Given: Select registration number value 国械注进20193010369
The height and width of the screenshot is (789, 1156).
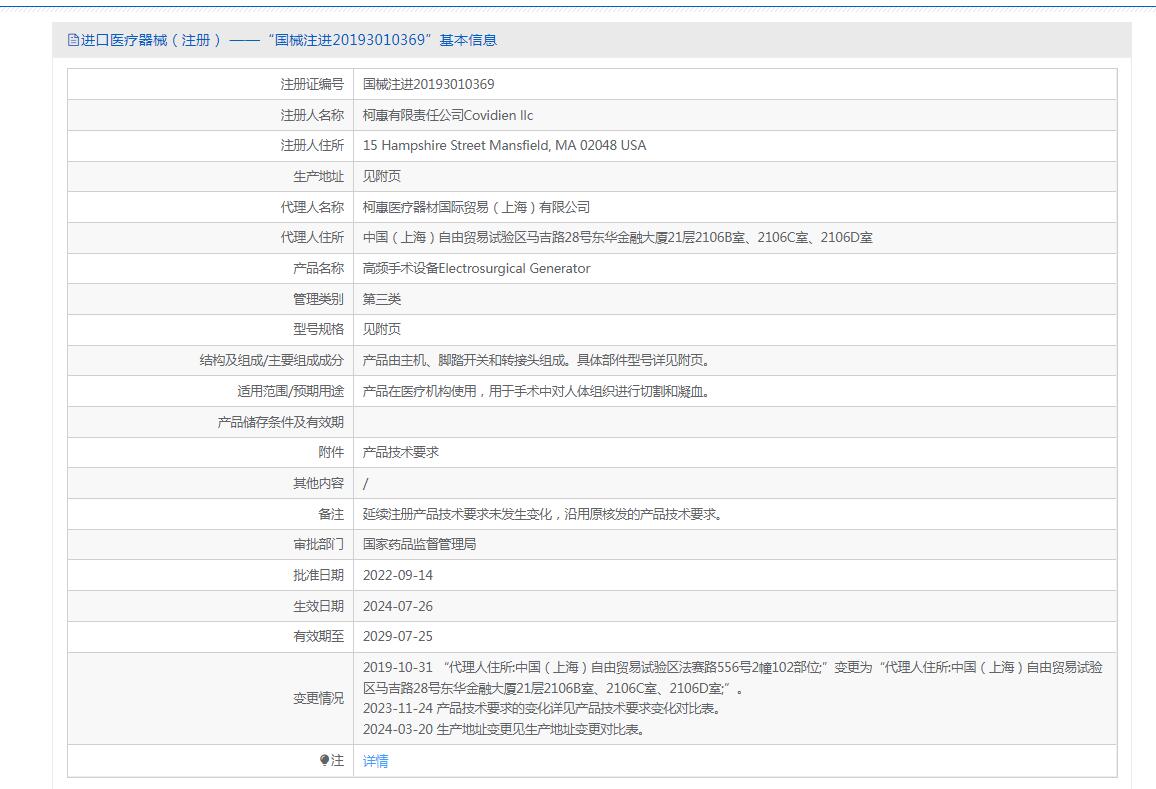Looking at the screenshot, I should coord(428,84).
